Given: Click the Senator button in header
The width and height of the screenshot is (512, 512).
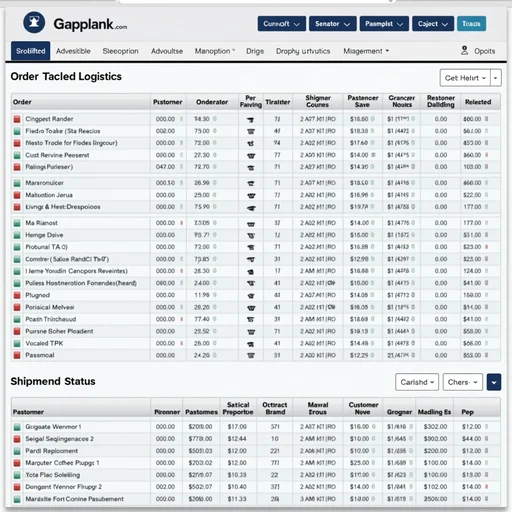Looking at the screenshot, I should pyautogui.click(x=333, y=24).
